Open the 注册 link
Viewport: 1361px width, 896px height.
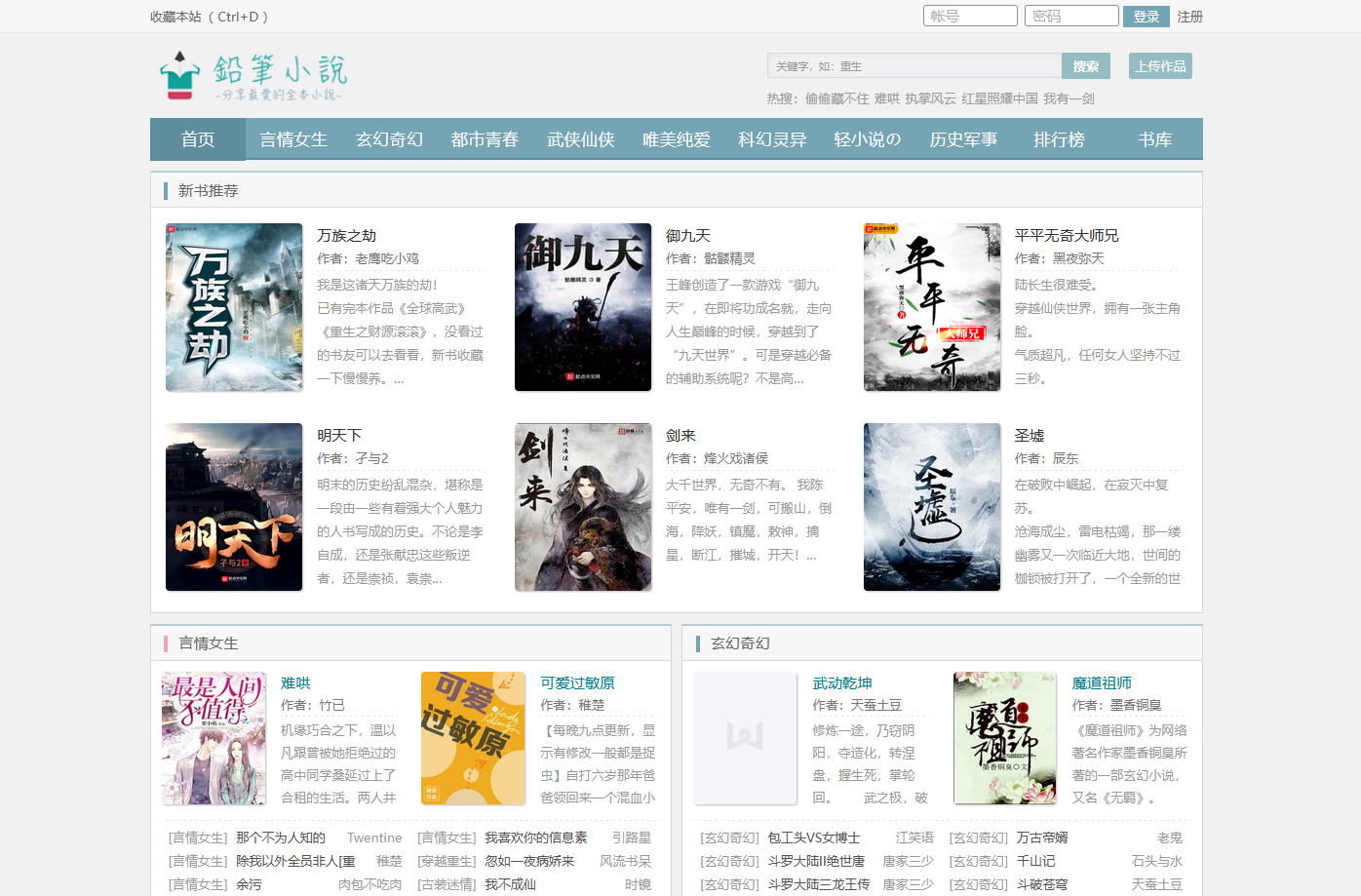(x=1189, y=17)
